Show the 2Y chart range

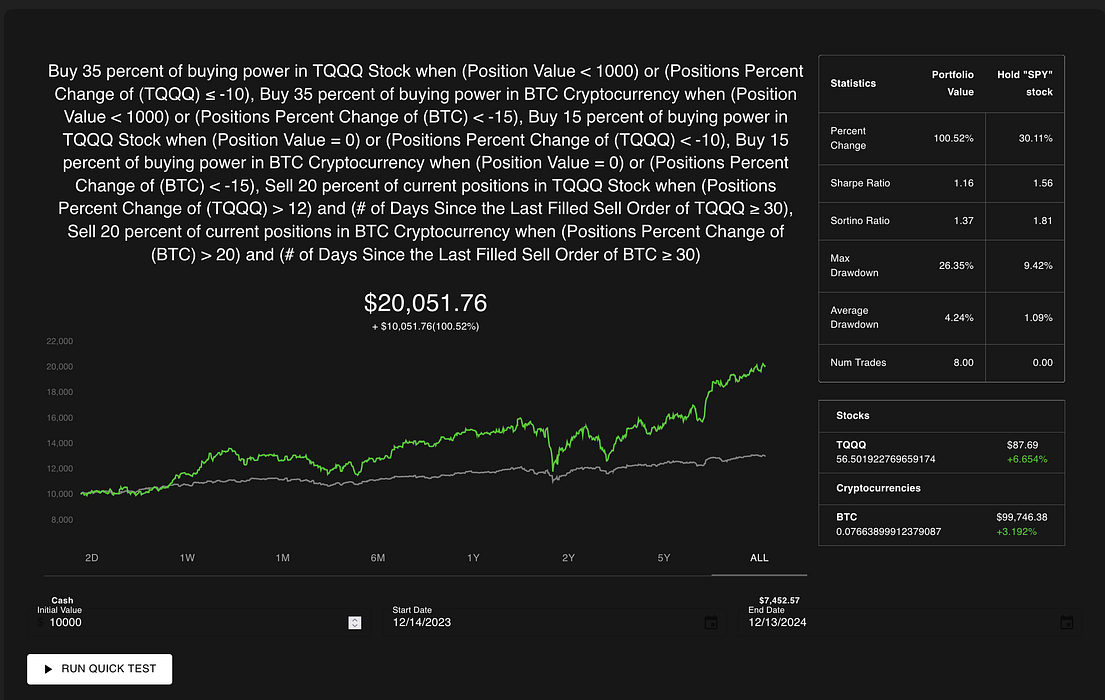569,558
